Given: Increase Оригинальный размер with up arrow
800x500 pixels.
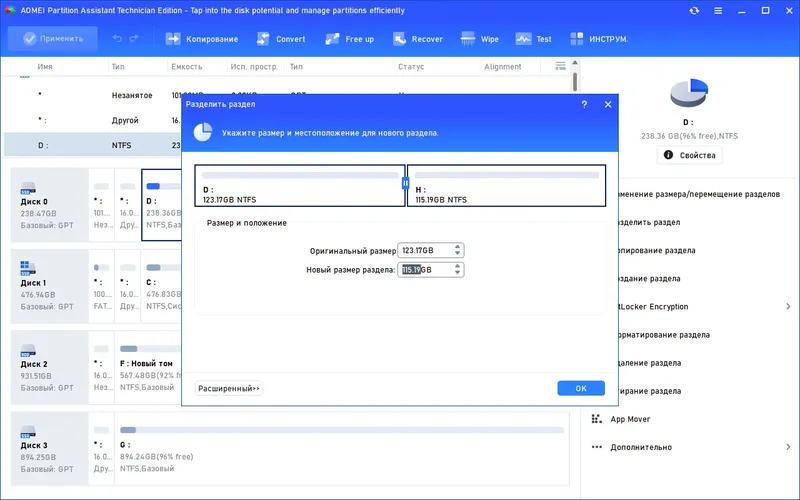Looking at the screenshot, I should [457, 247].
